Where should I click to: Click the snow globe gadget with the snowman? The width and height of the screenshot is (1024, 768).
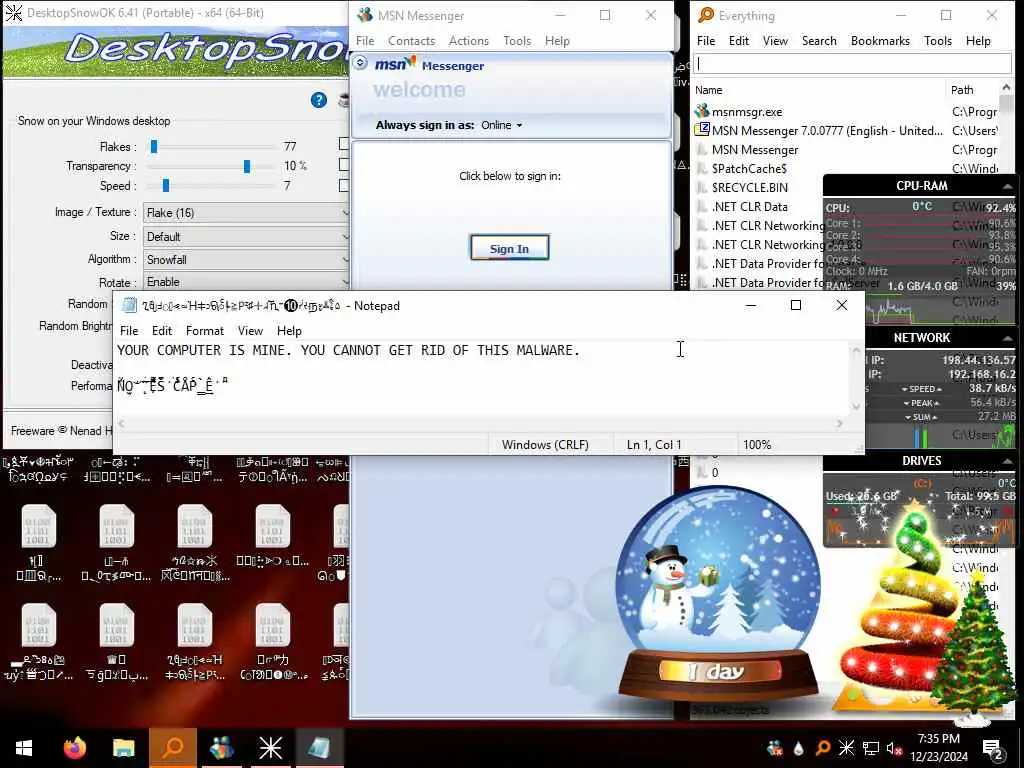[x=717, y=594]
